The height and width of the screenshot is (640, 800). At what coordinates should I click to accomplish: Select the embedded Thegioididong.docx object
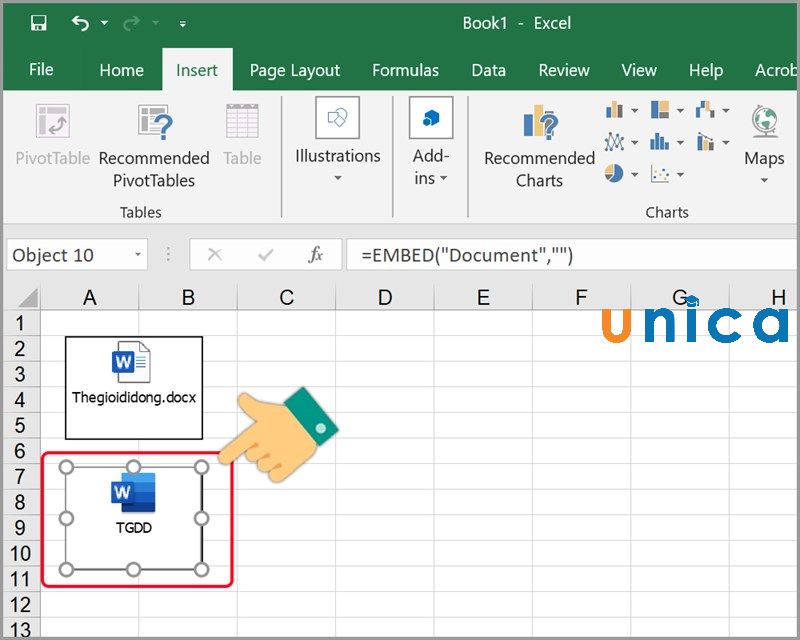click(x=134, y=387)
